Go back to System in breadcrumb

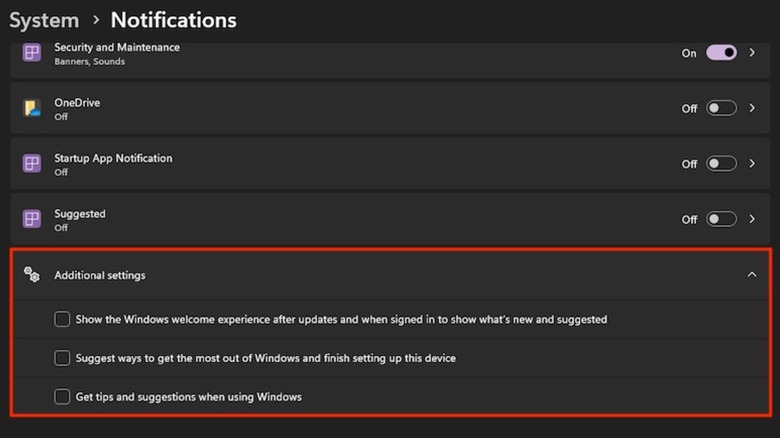tap(44, 20)
